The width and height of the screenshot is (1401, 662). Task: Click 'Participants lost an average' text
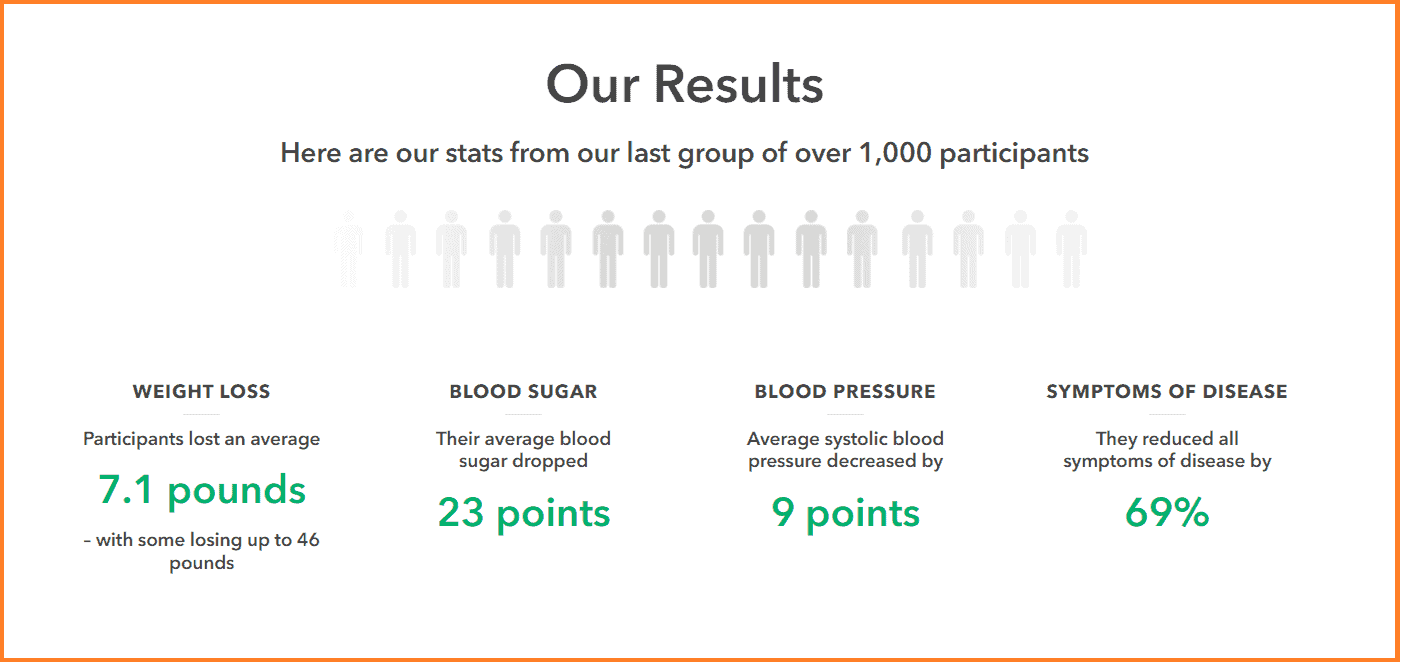coord(201,439)
